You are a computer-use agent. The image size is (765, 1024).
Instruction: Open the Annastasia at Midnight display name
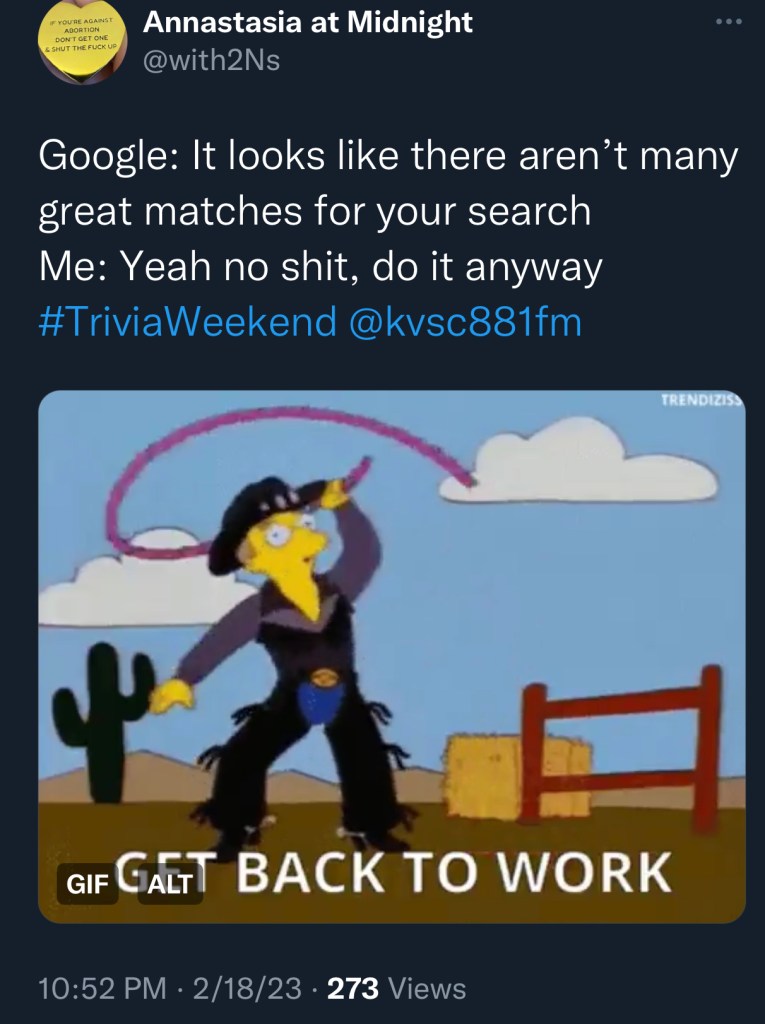pyautogui.click(x=308, y=22)
